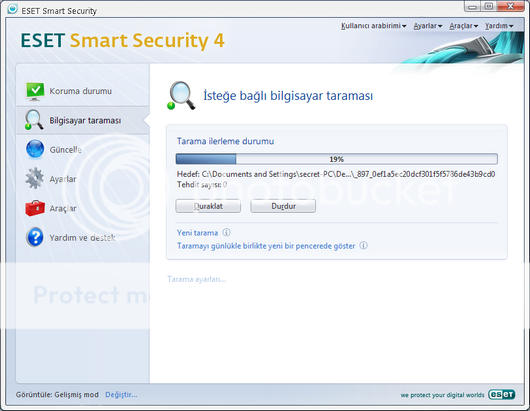Click the Ayarlar gear icon in sidebar

(x=34, y=178)
